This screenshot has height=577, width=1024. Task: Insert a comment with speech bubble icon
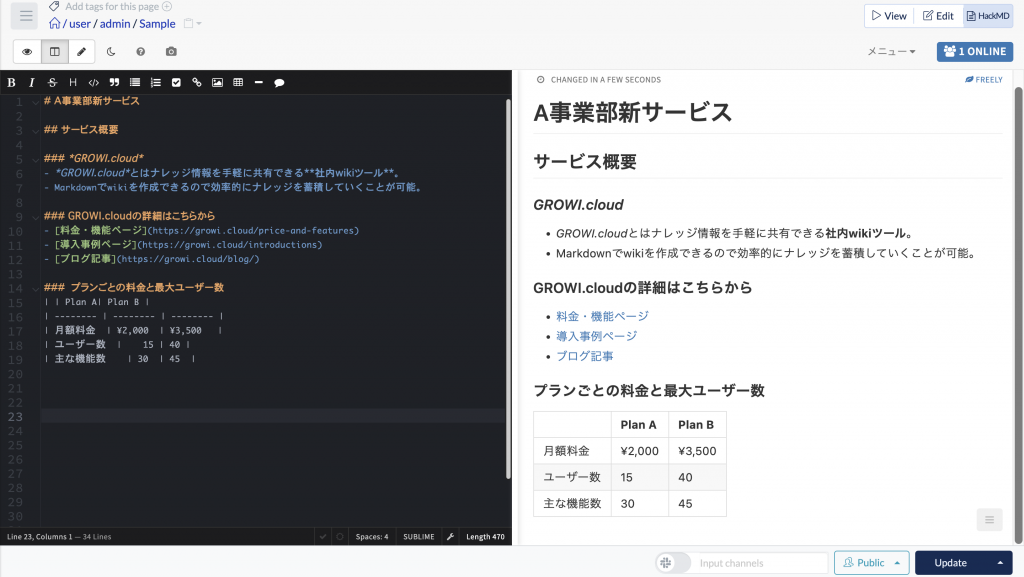[279, 82]
